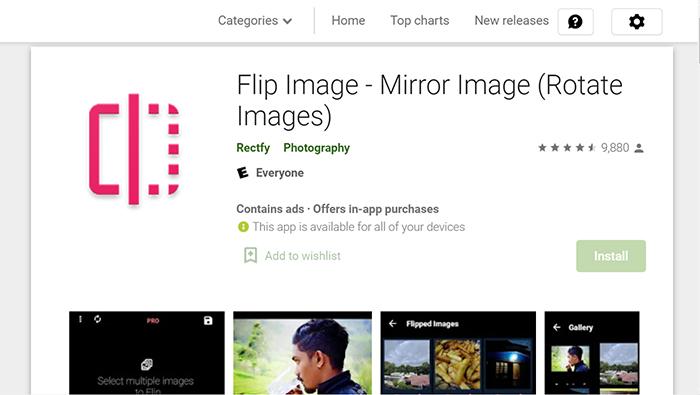Open the Categories dropdown
Image resolution: width=700 pixels, height=395 pixels.
click(255, 21)
